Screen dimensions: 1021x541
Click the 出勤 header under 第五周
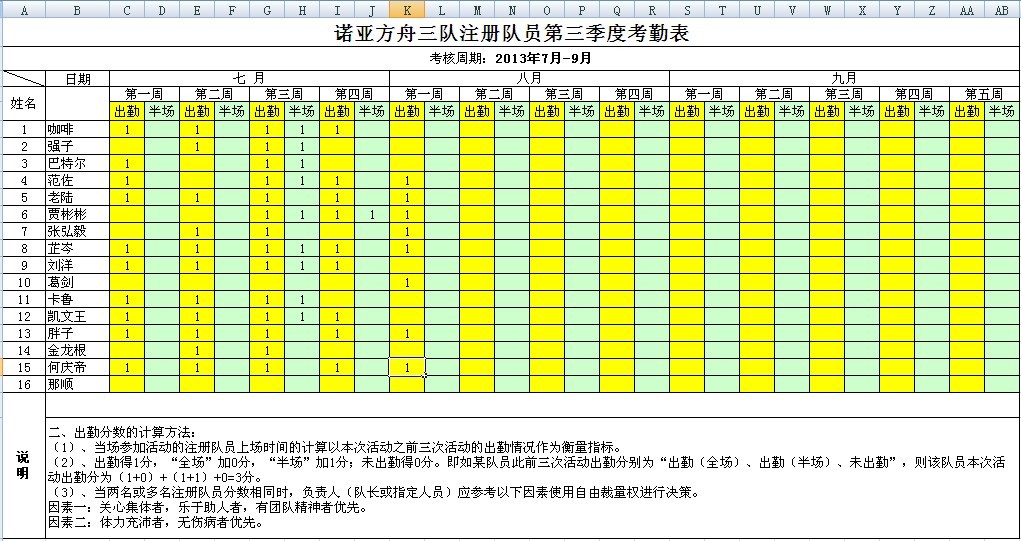[966, 111]
